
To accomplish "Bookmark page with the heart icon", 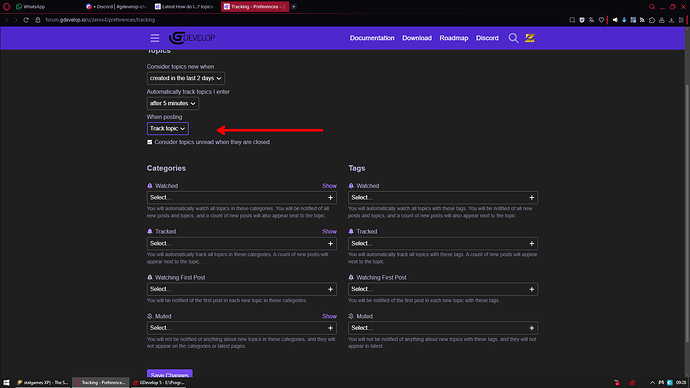I will [601, 20].
